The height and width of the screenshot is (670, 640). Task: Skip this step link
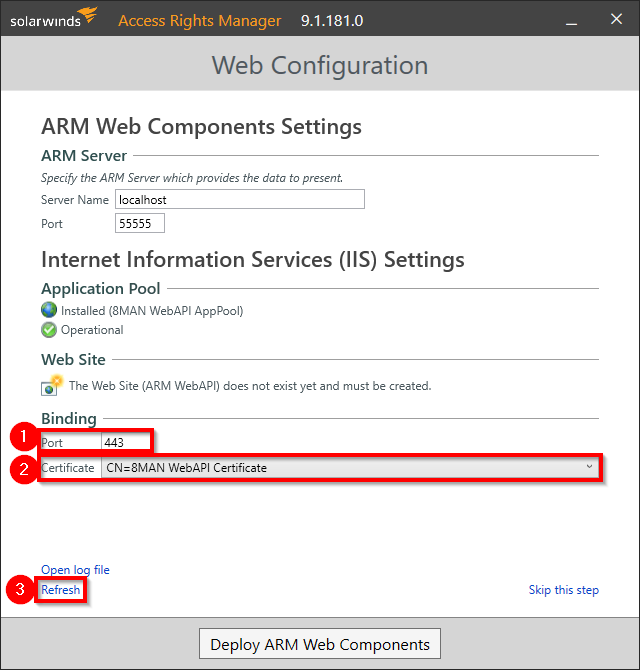(x=564, y=590)
